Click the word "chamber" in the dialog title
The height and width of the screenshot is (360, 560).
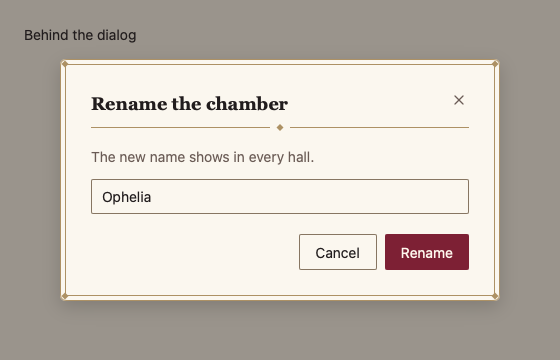(x=247, y=104)
